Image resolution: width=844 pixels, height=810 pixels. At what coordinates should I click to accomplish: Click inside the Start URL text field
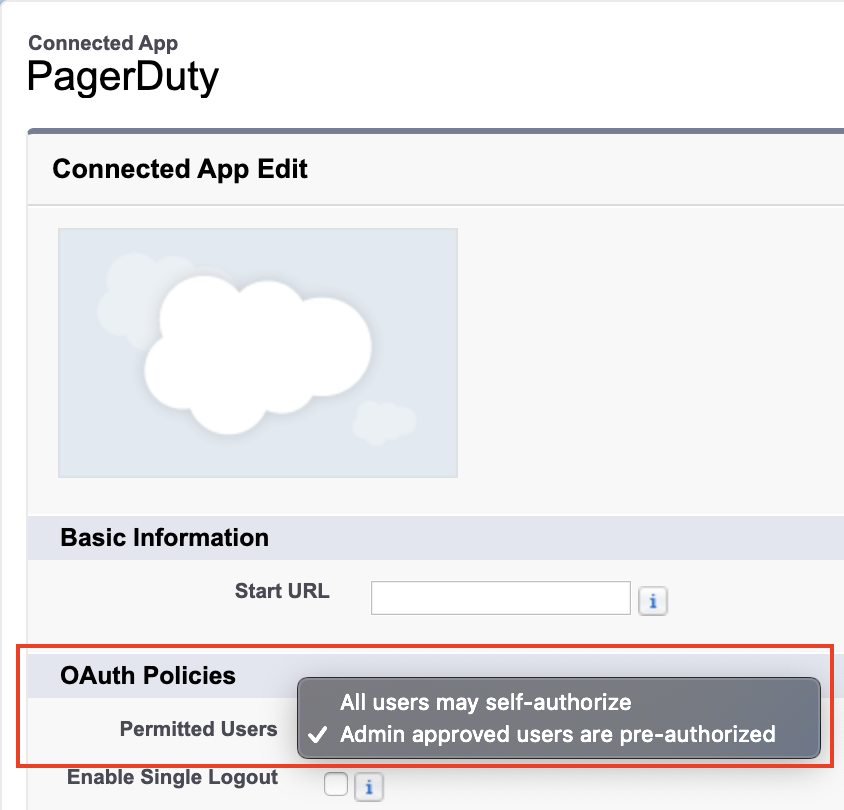tap(500, 597)
